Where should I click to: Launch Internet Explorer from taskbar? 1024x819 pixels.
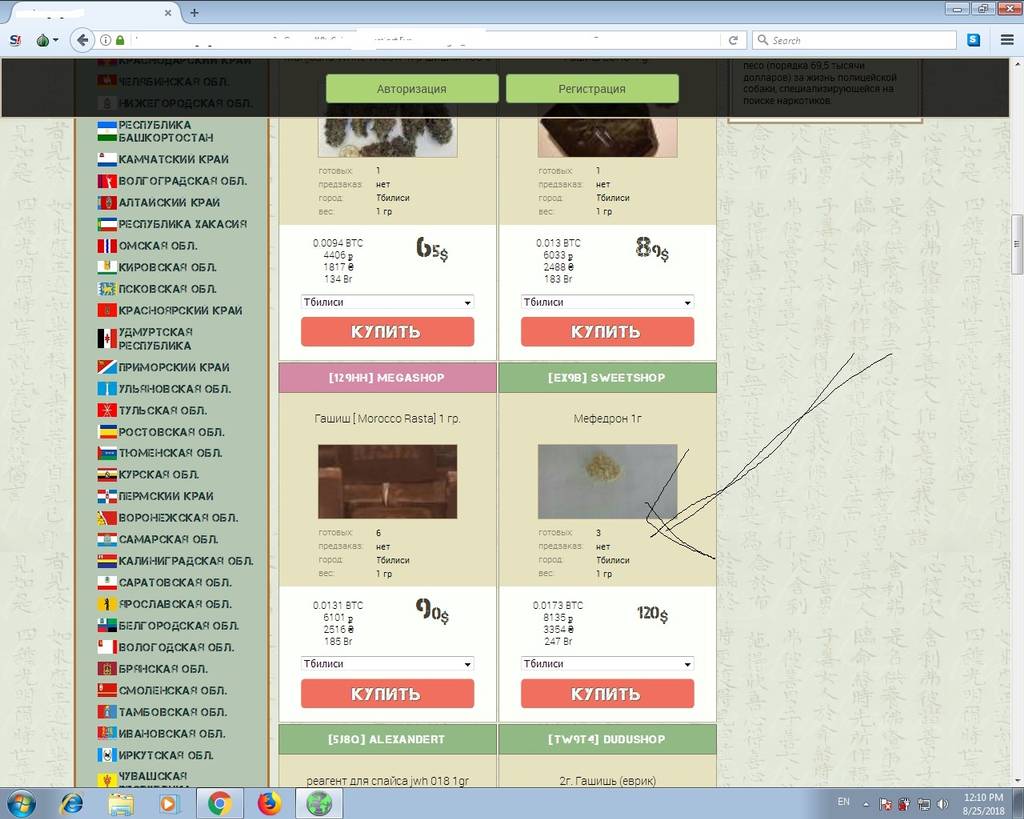71,803
